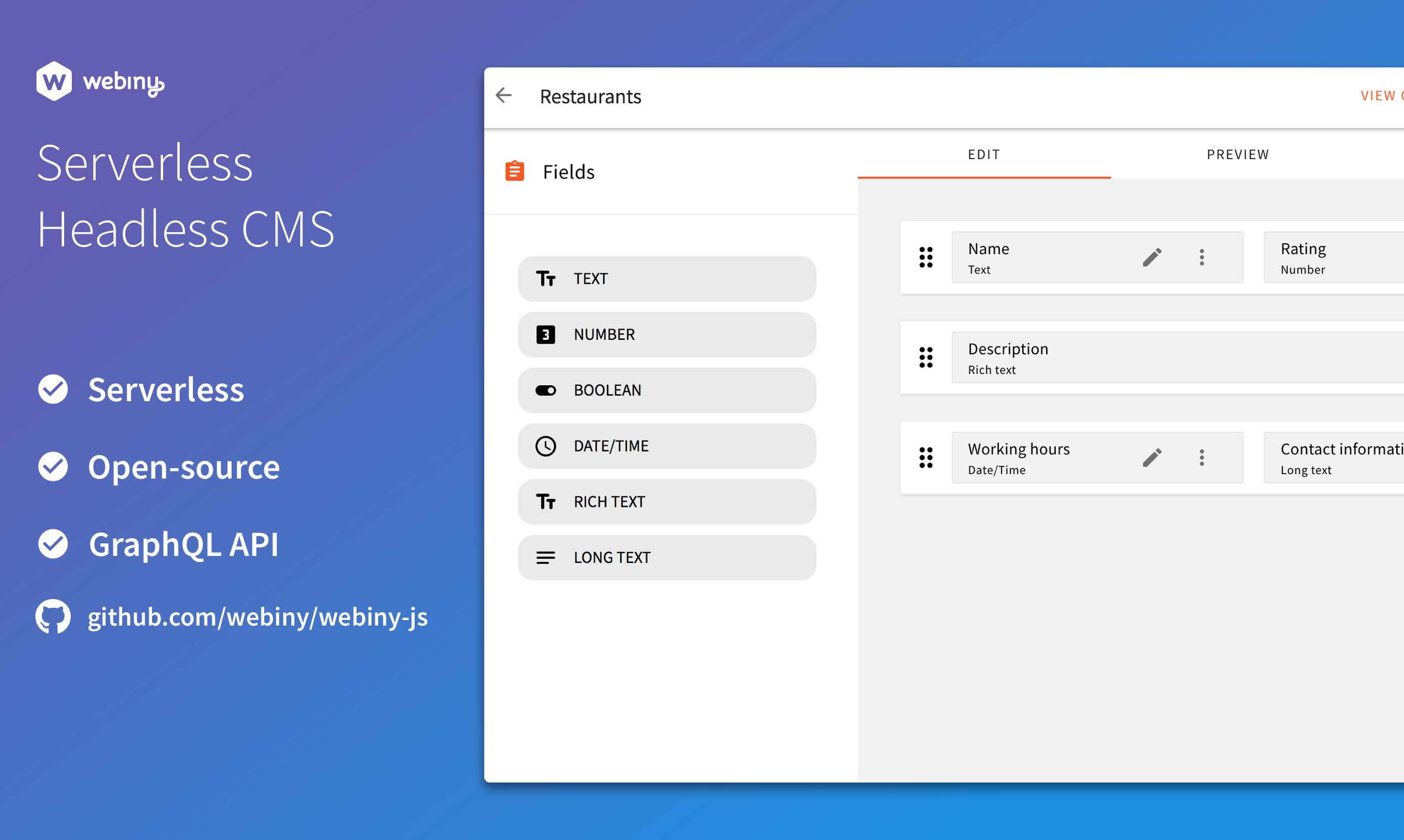The height and width of the screenshot is (840, 1404).
Task: Edit the Name field with the pencil icon
Action: pos(1151,258)
